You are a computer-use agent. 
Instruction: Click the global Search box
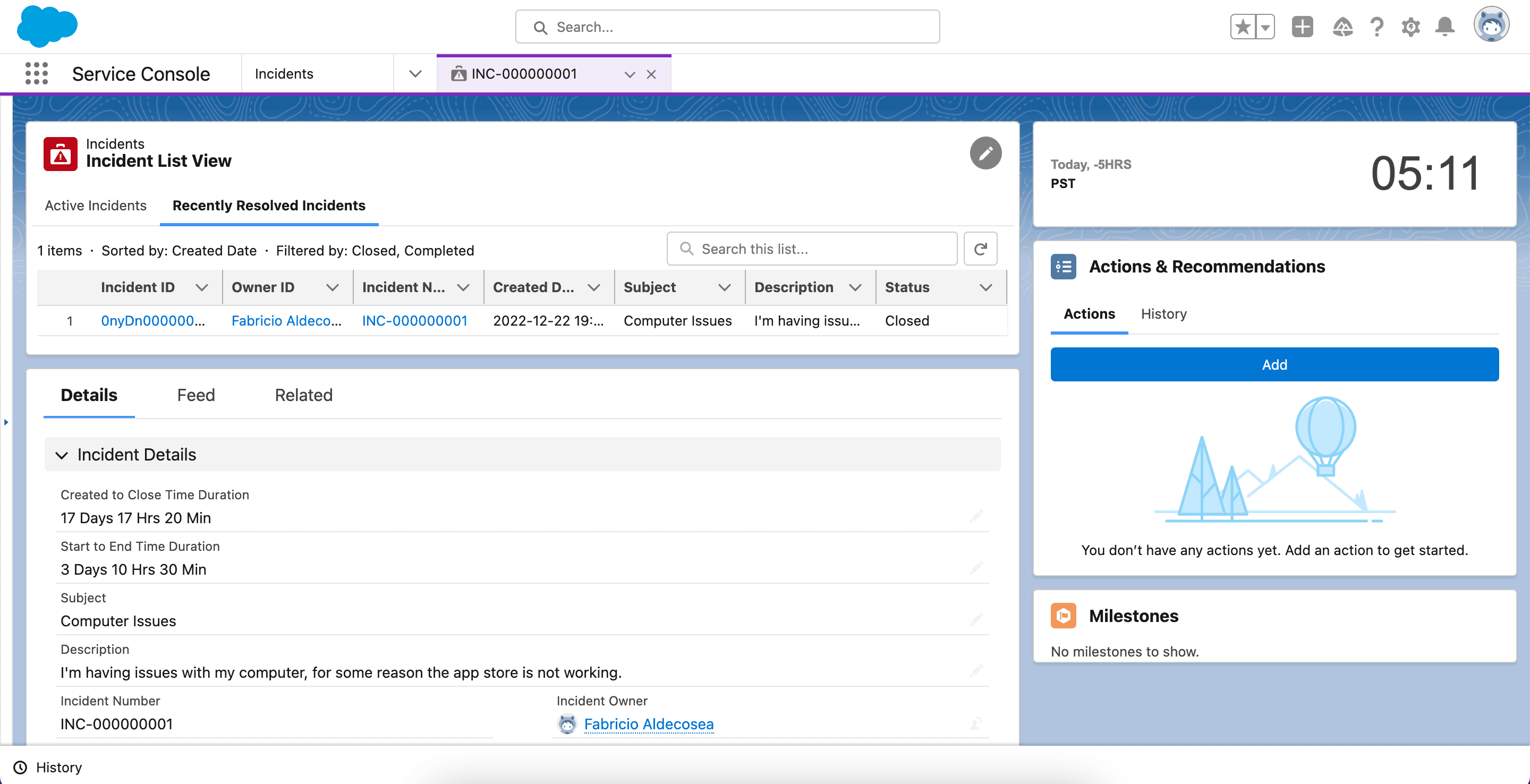click(727, 27)
